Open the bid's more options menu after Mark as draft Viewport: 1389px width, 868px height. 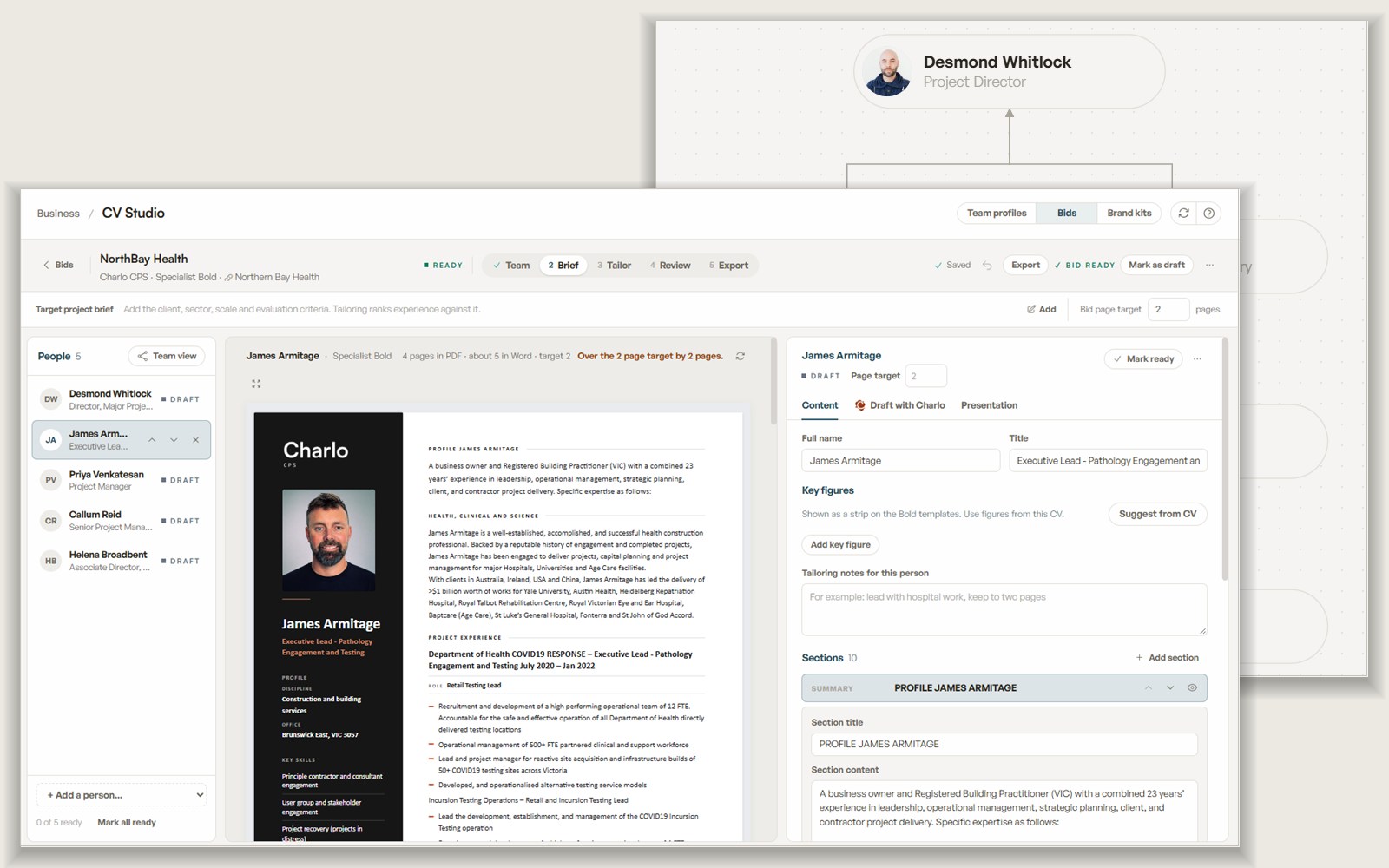click(1209, 266)
